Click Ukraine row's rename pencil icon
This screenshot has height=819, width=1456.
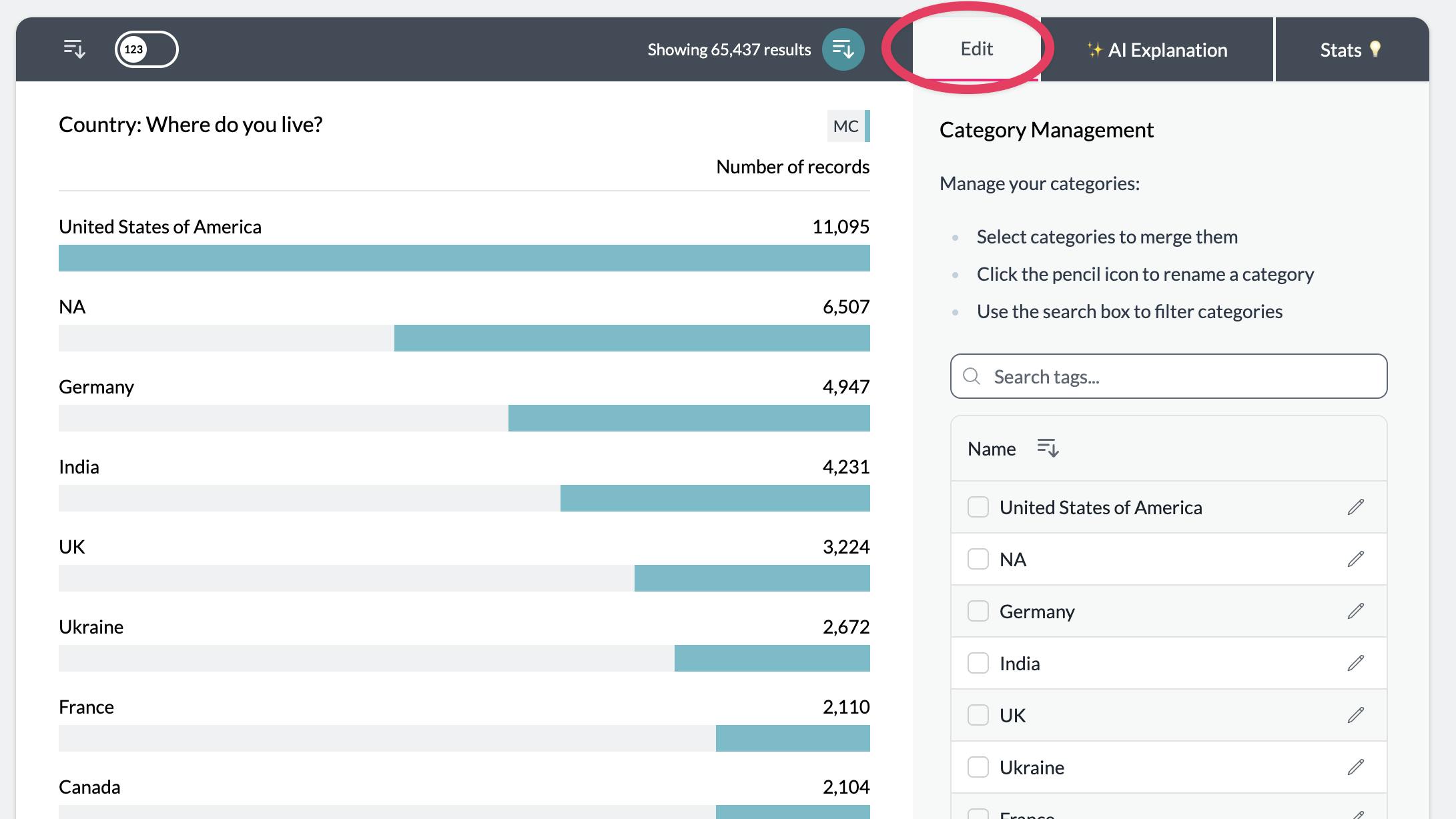(x=1355, y=767)
